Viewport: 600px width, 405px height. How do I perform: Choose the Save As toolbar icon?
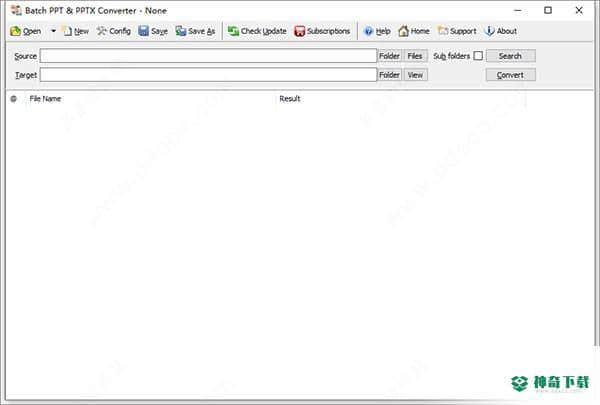coord(195,31)
